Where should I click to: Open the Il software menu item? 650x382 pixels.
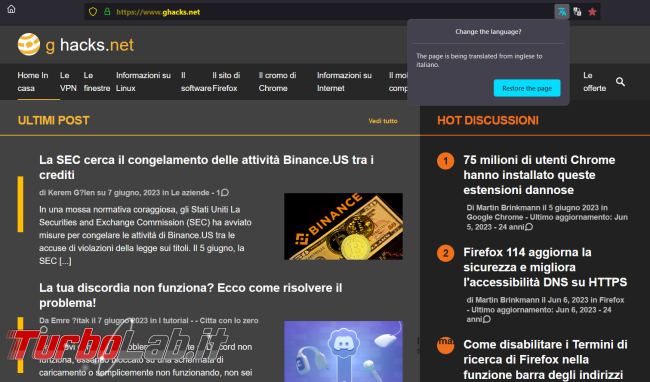(196, 82)
